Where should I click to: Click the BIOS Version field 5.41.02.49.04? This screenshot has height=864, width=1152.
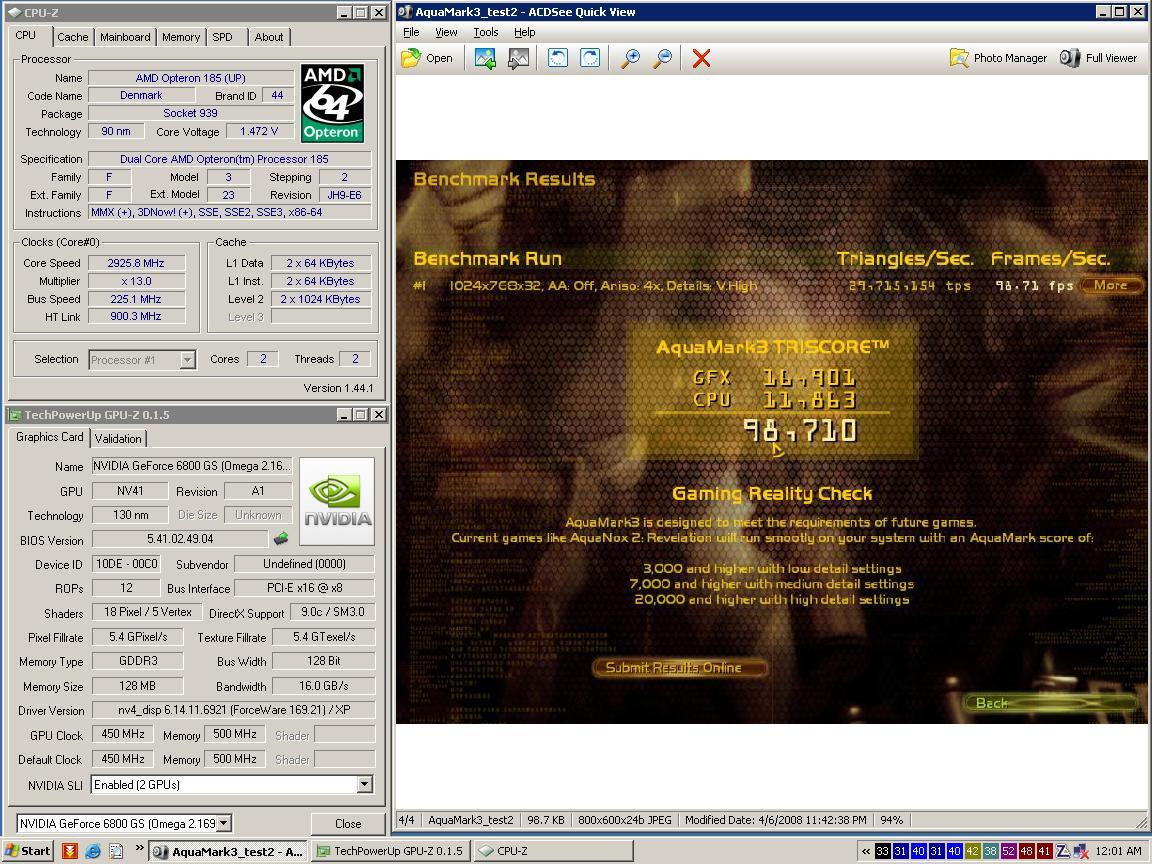click(x=180, y=539)
